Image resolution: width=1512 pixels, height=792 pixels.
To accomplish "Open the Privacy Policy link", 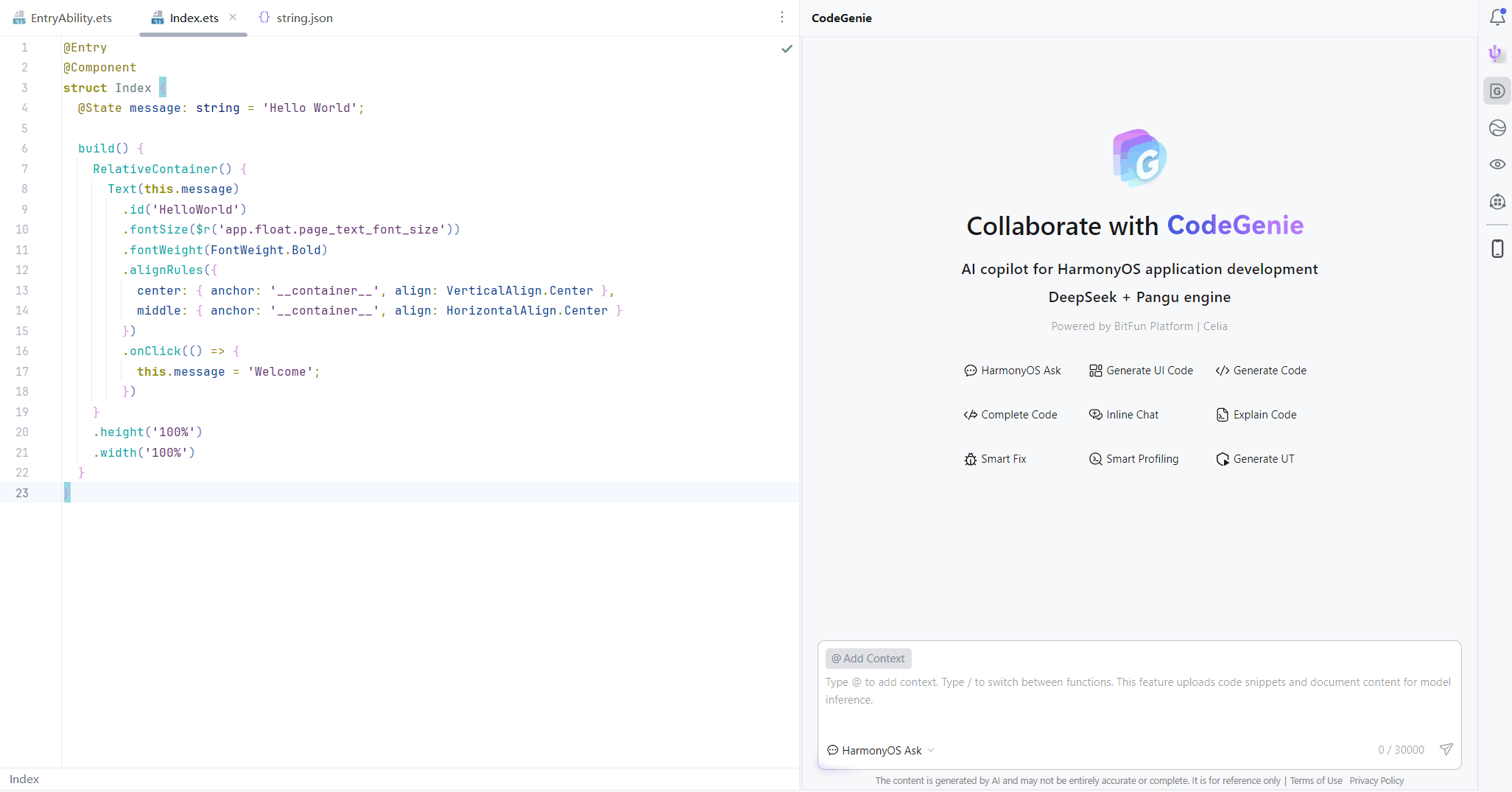I will click(1376, 781).
